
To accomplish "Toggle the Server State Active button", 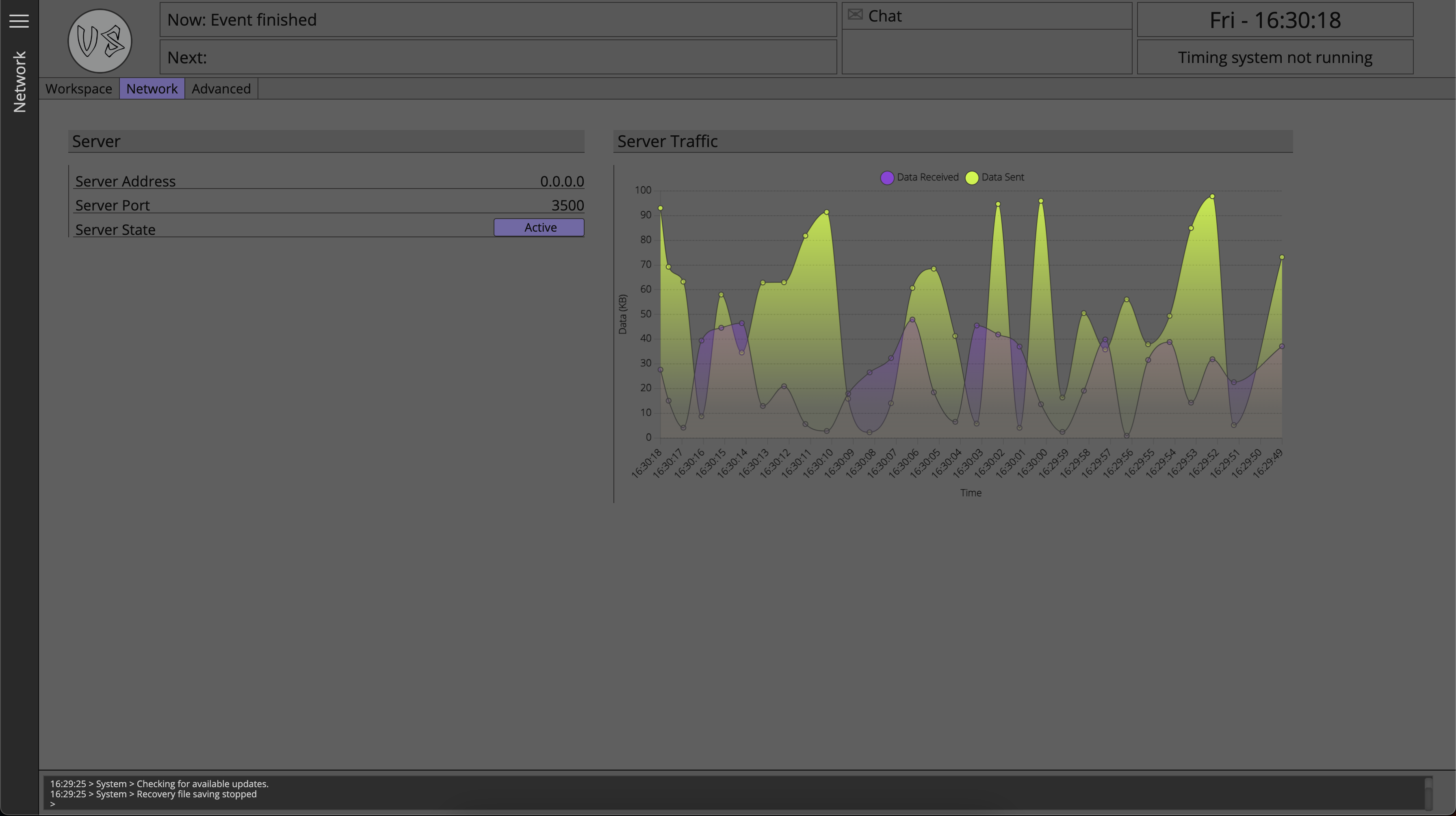I will (539, 227).
